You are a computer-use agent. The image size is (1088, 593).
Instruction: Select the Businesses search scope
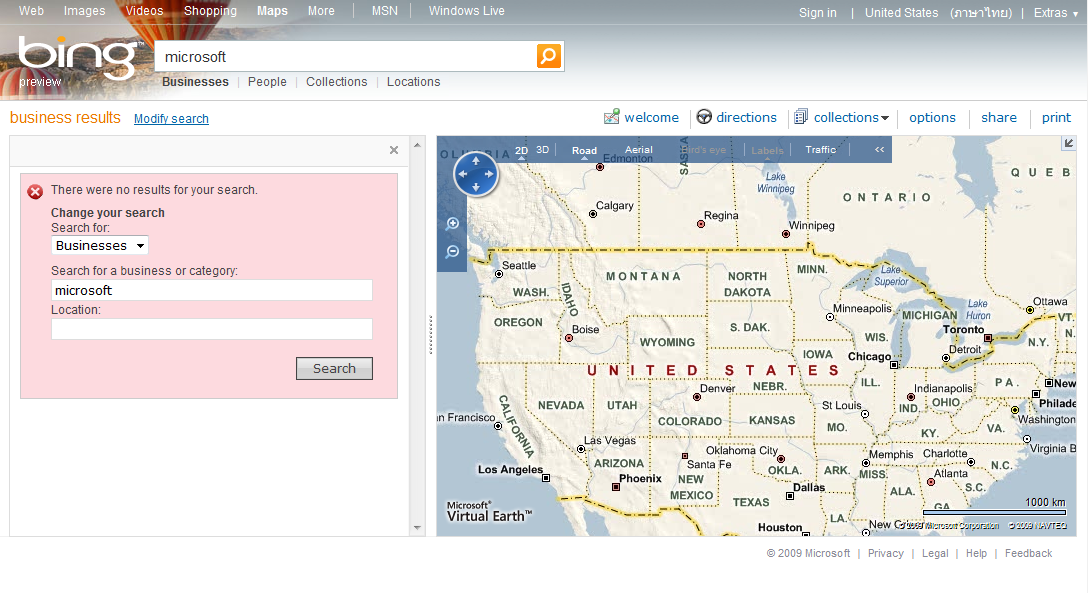[196, 82]
